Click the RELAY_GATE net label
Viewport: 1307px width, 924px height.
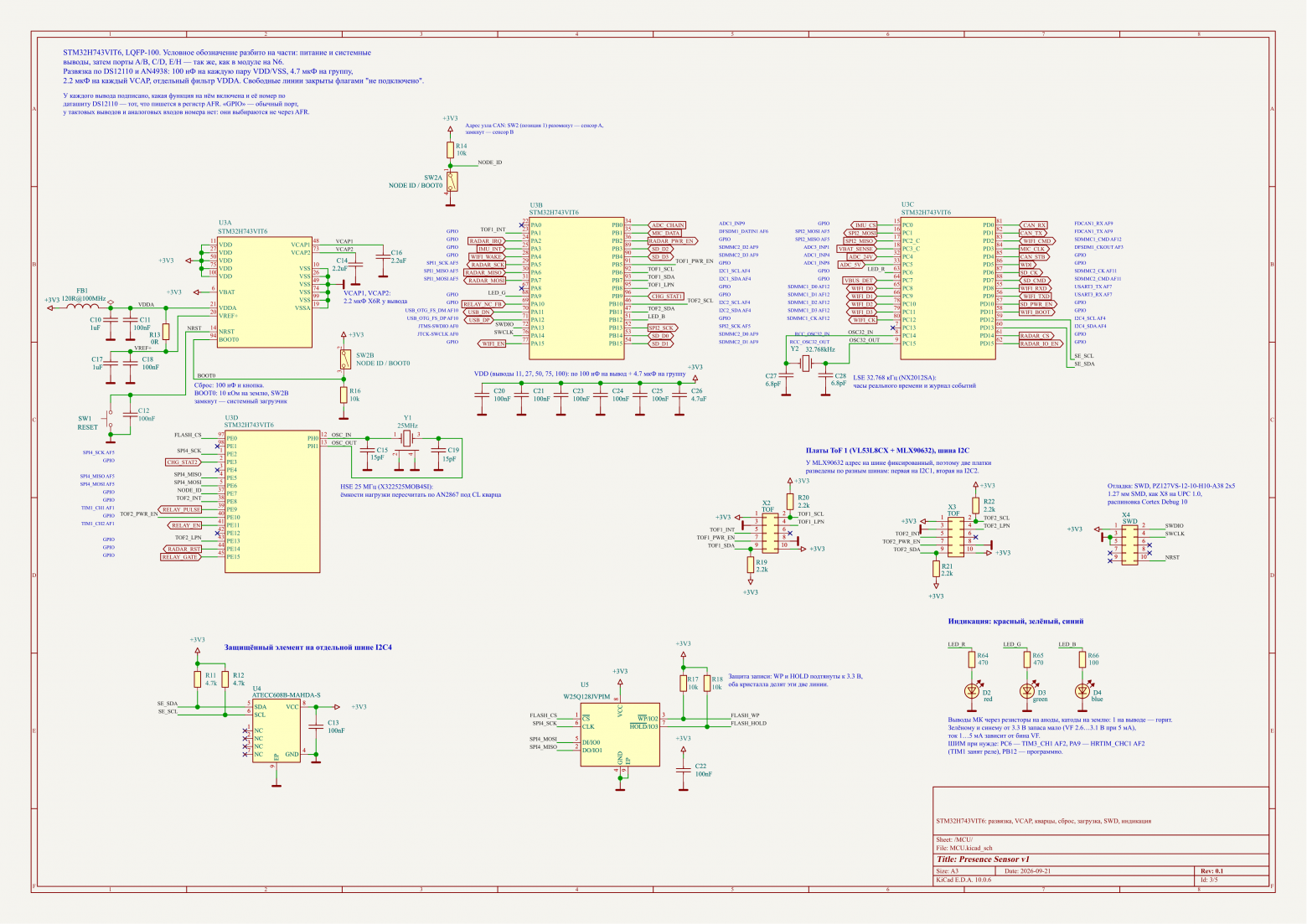coord(180,557)
